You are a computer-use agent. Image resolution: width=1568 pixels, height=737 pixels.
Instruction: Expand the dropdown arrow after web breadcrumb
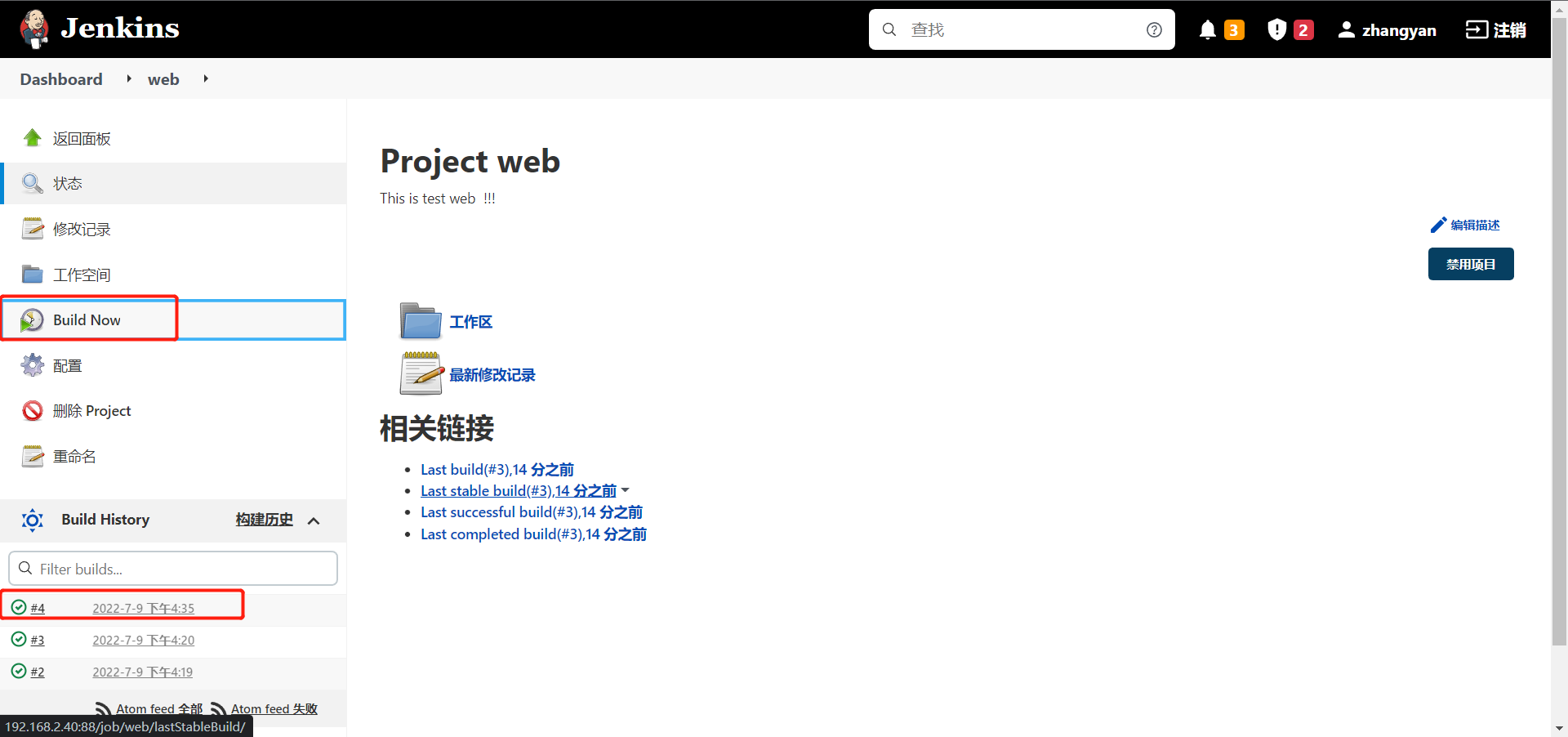[x=206, y=79]
